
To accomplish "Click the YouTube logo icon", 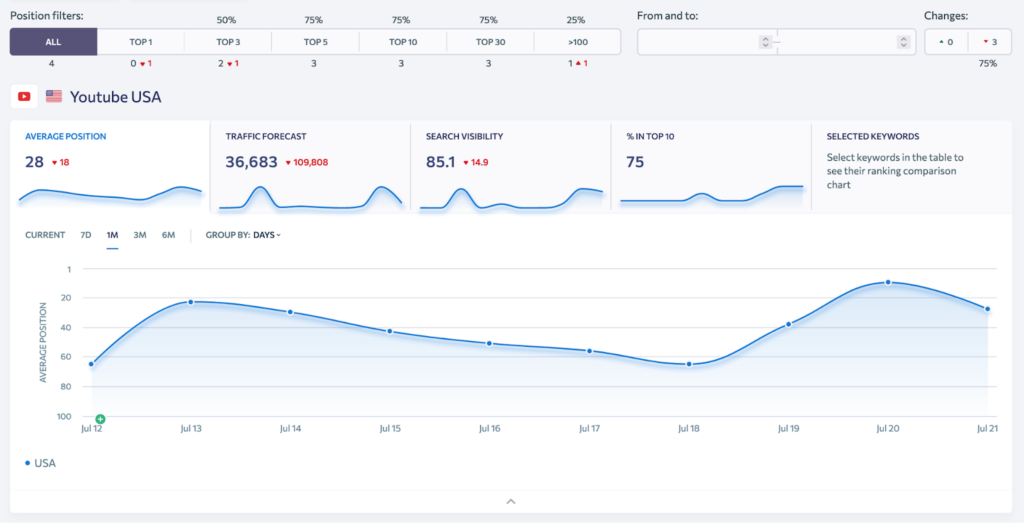I will pyautogui.click(x=24, y=97).
